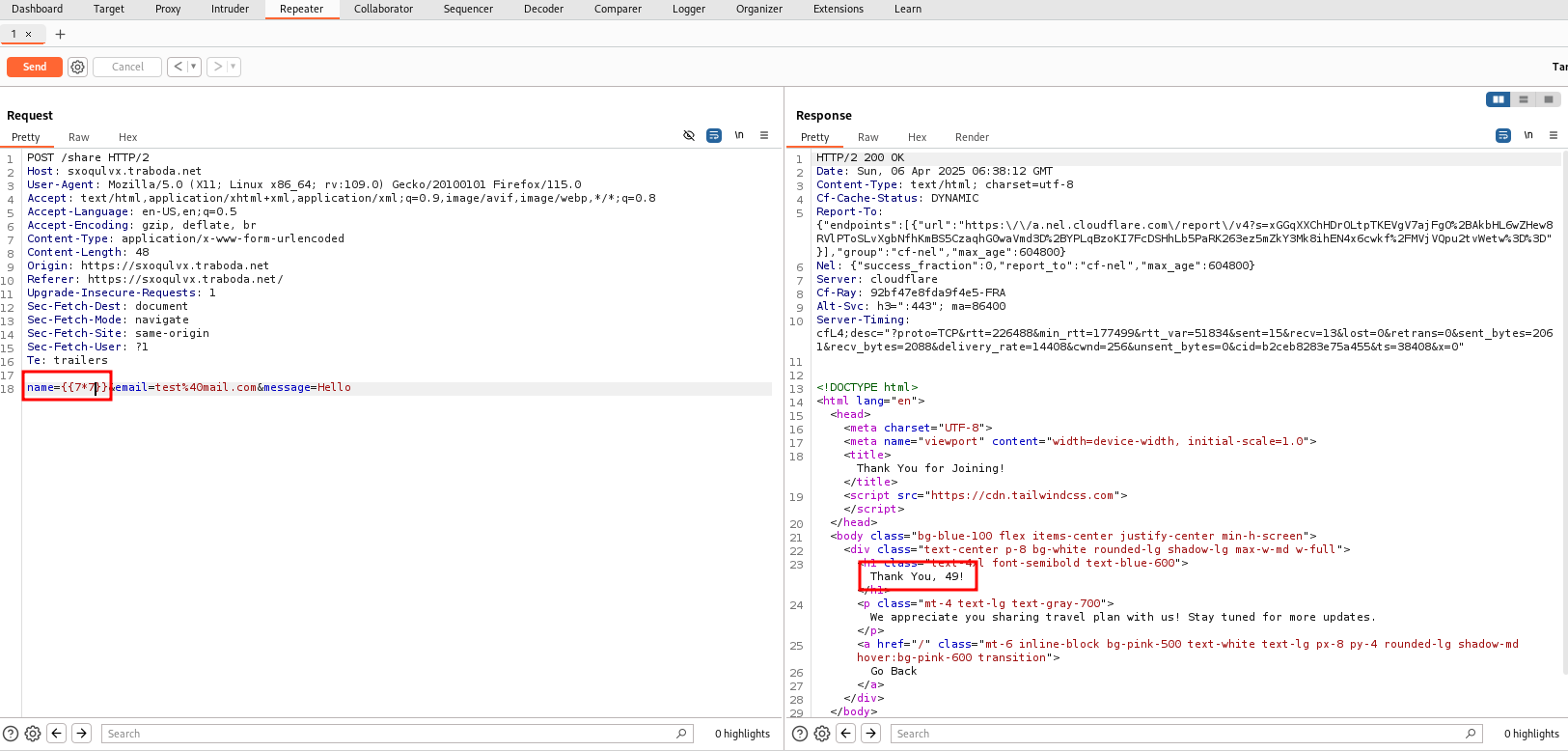Go to next search match in Request

82,734
